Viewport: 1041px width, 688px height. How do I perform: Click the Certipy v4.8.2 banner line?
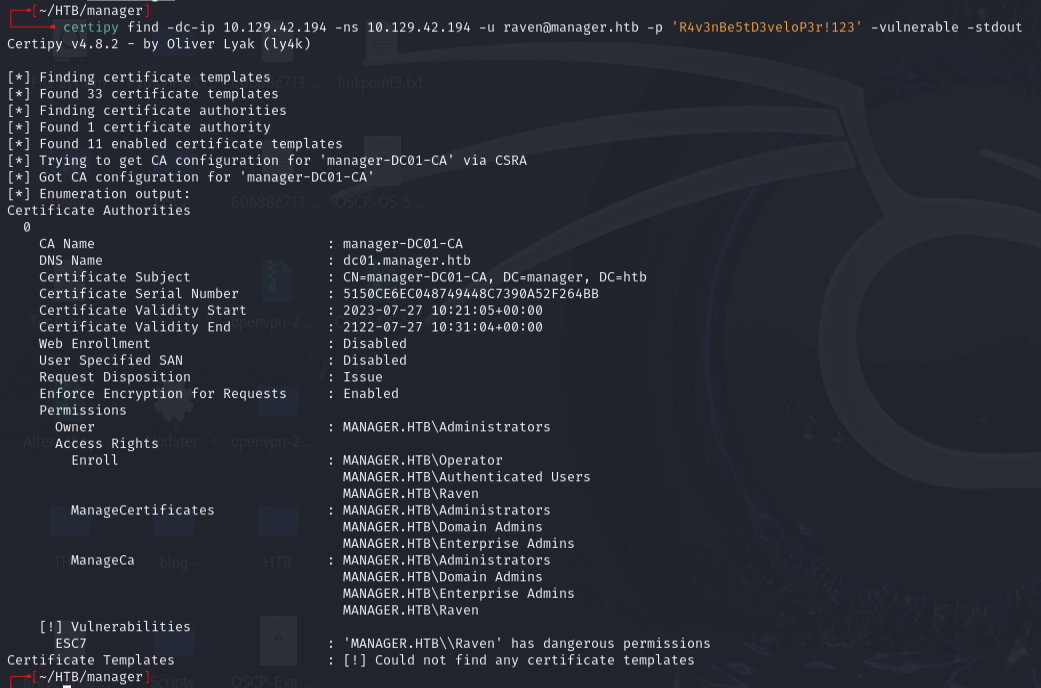tap(159, 44)
